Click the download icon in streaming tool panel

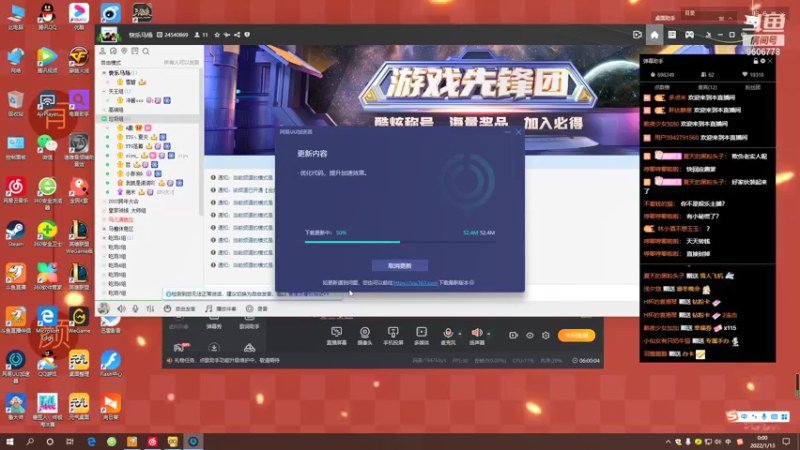214,347
